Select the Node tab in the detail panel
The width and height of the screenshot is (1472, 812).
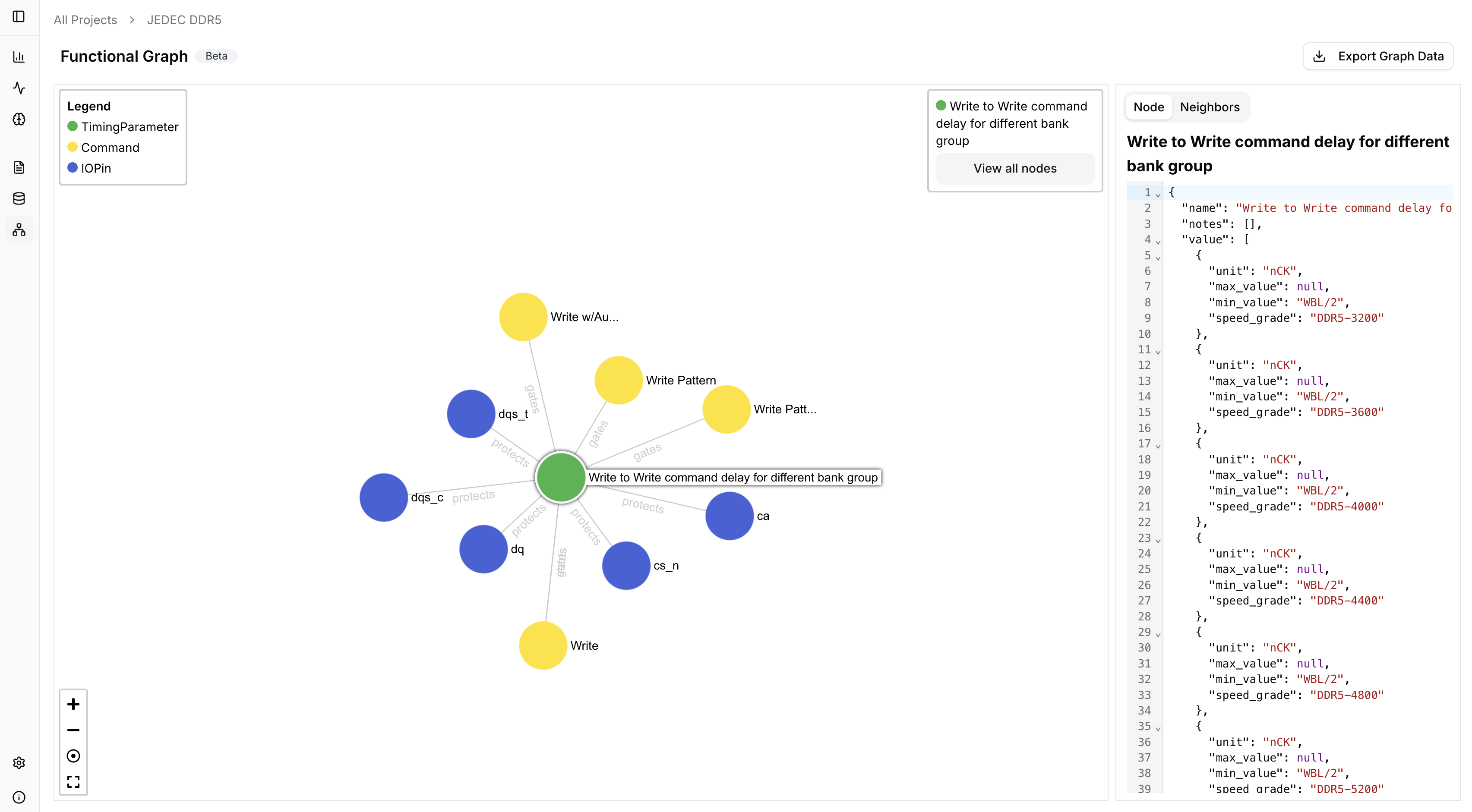(1148, 107)
